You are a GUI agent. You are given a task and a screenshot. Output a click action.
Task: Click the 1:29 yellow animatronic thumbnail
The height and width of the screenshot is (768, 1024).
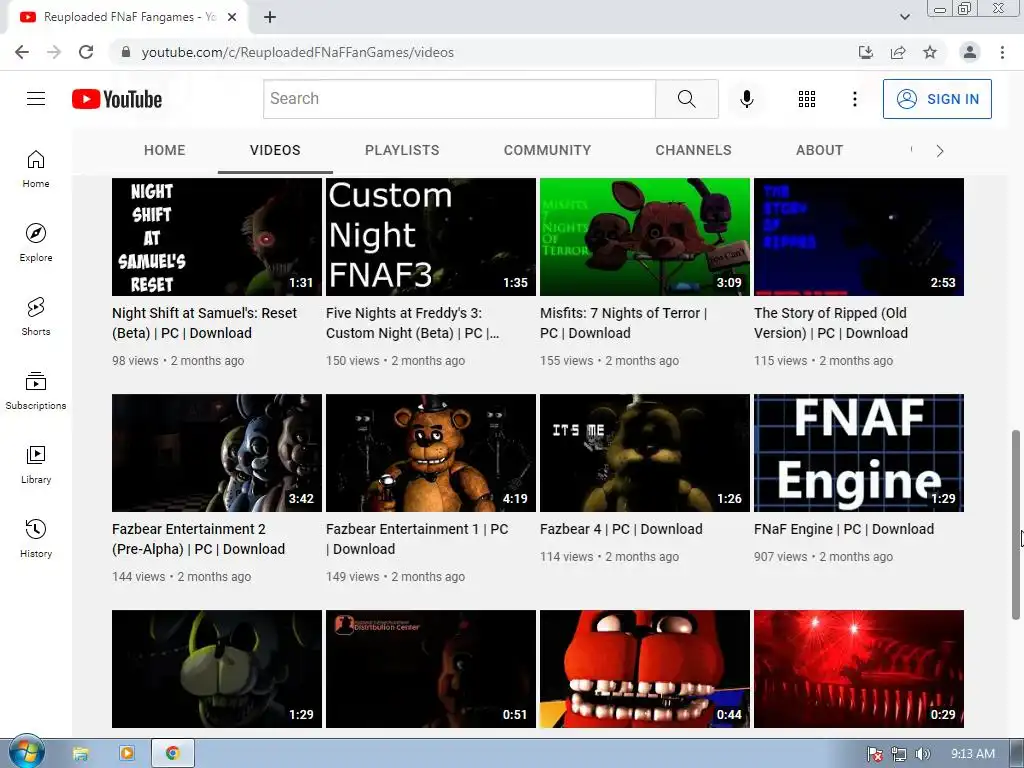[217, 669]
